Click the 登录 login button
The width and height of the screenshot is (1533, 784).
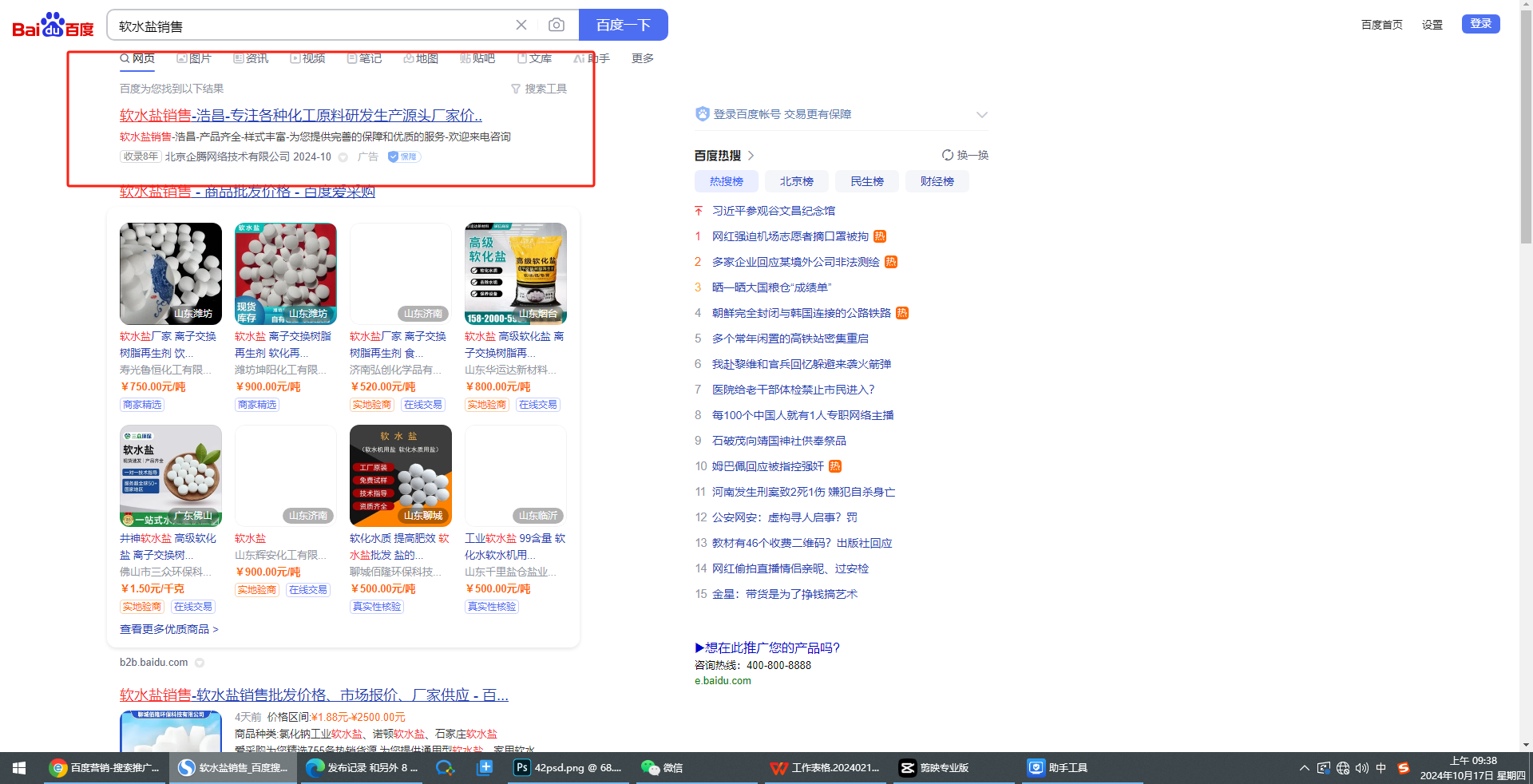tap(1481, 24)
